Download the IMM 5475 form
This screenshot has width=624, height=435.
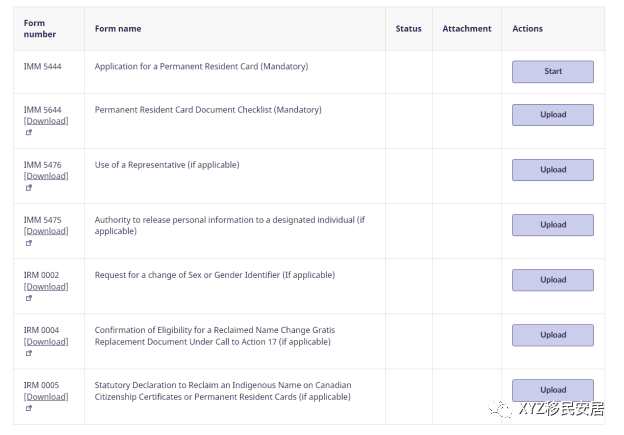pyautogui.click(x=46, y=231)
